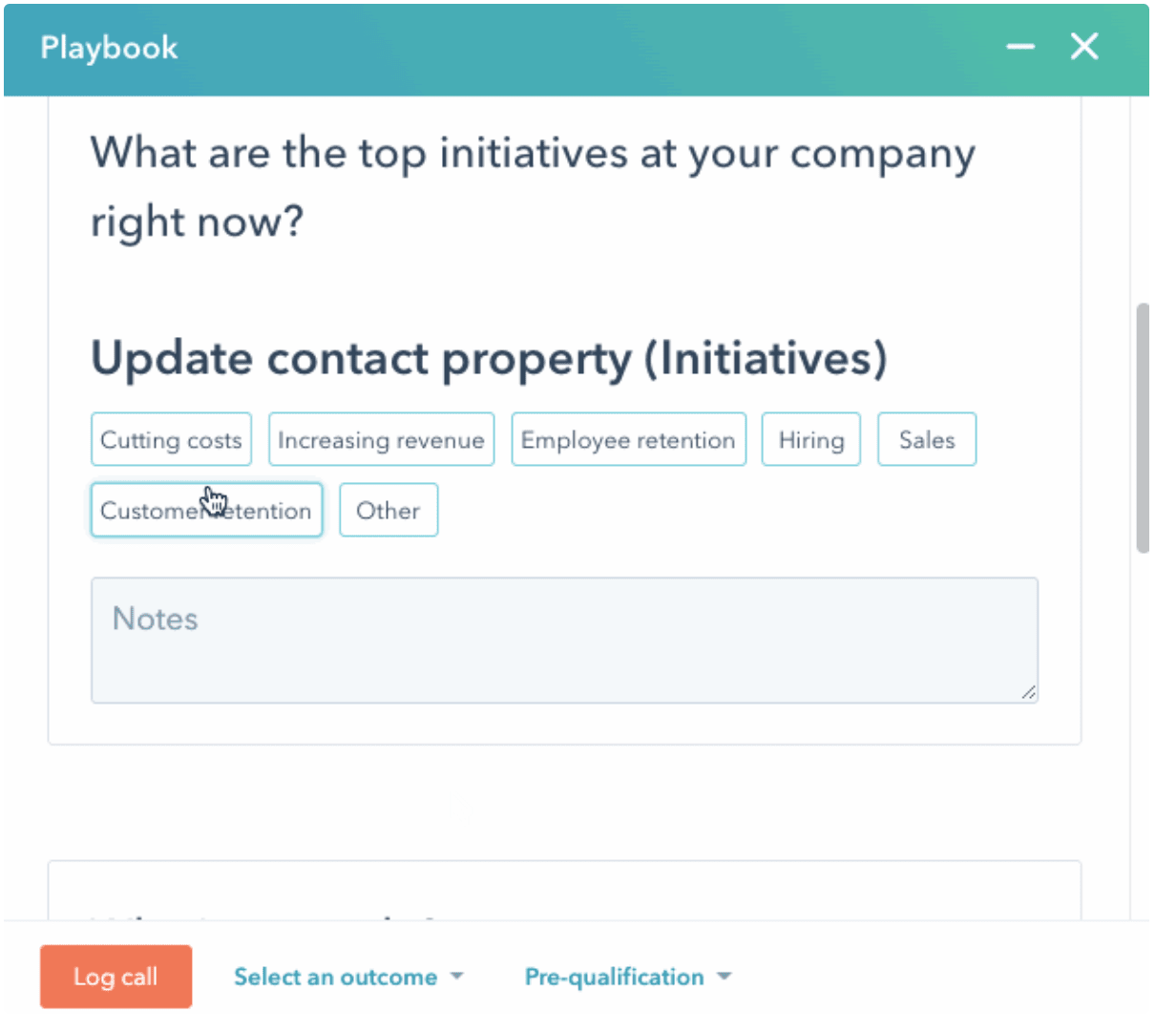Viewport: 1176px width, 1033px height.
Task: Click the "Playbook" title in the header
Action: [x=108, y=48]
